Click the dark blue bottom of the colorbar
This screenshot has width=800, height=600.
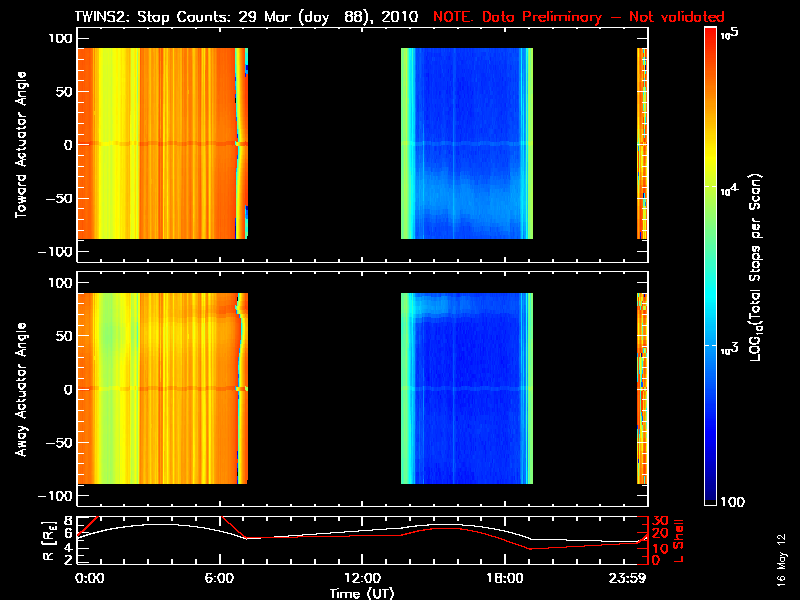coord(711,498)
